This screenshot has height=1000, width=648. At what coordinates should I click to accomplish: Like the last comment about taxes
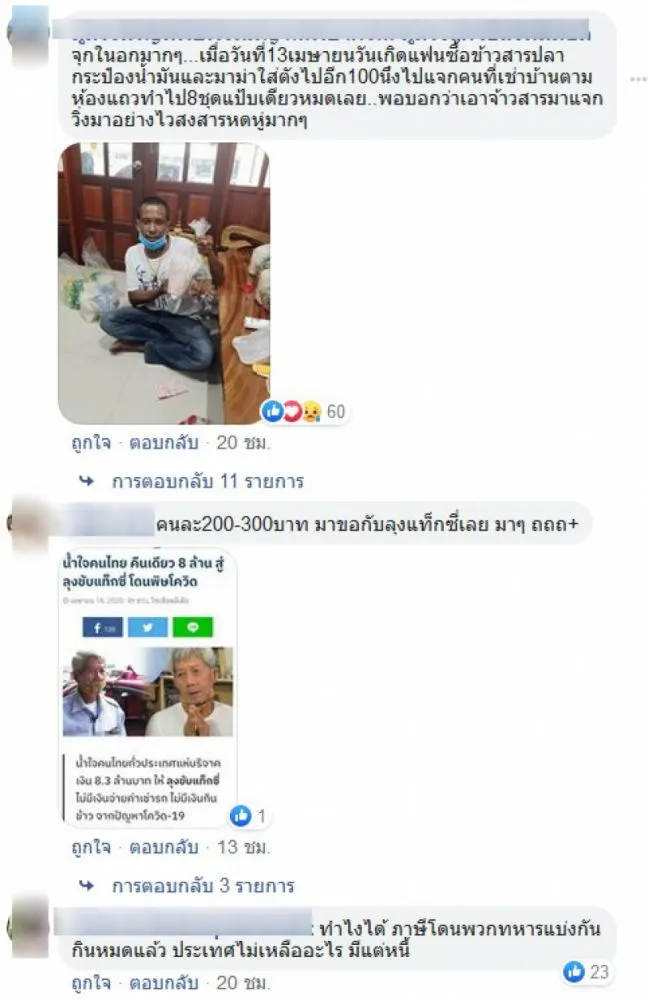(x=91, y=983)
